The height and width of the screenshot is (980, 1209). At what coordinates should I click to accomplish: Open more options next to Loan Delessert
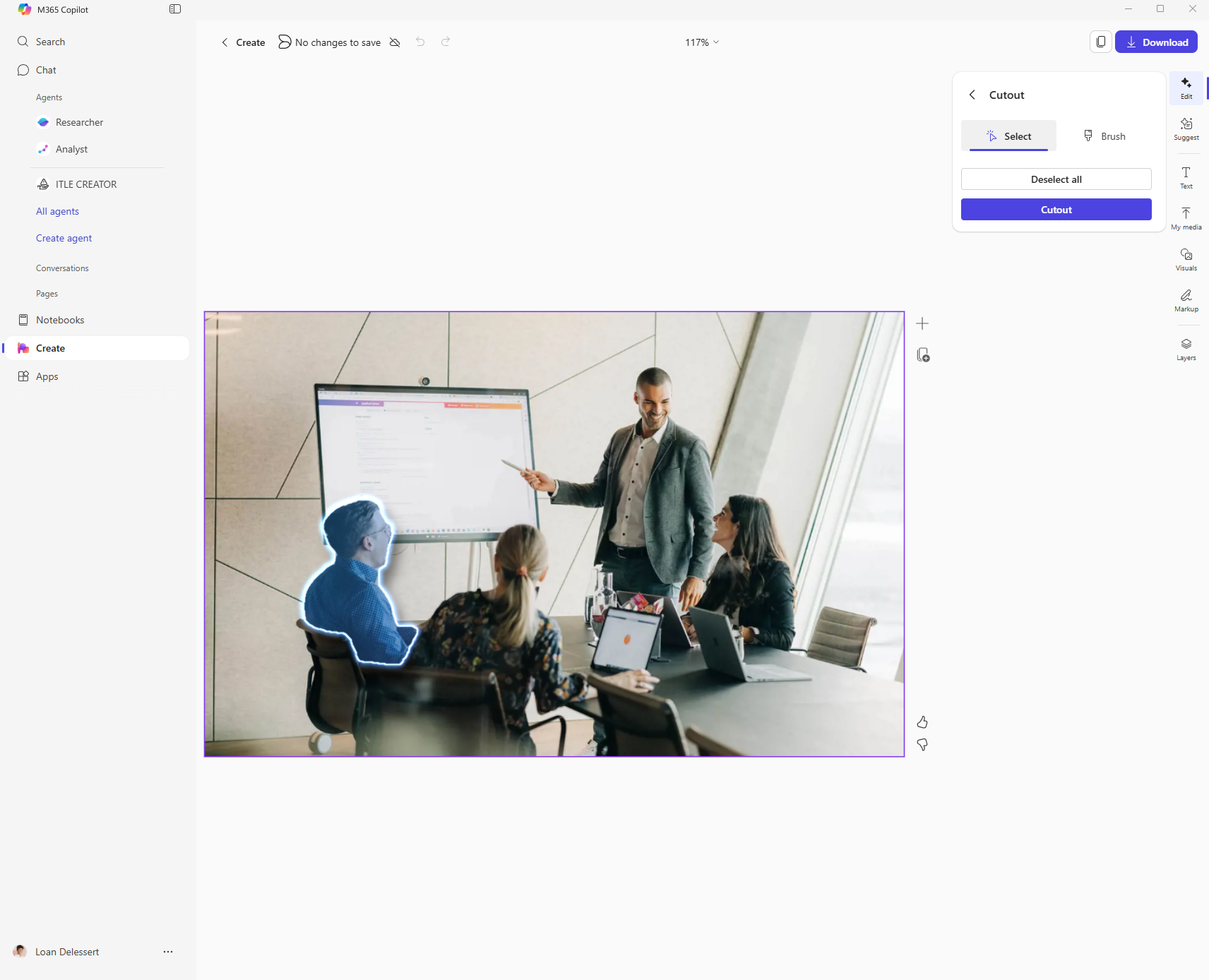pos(168,952)
